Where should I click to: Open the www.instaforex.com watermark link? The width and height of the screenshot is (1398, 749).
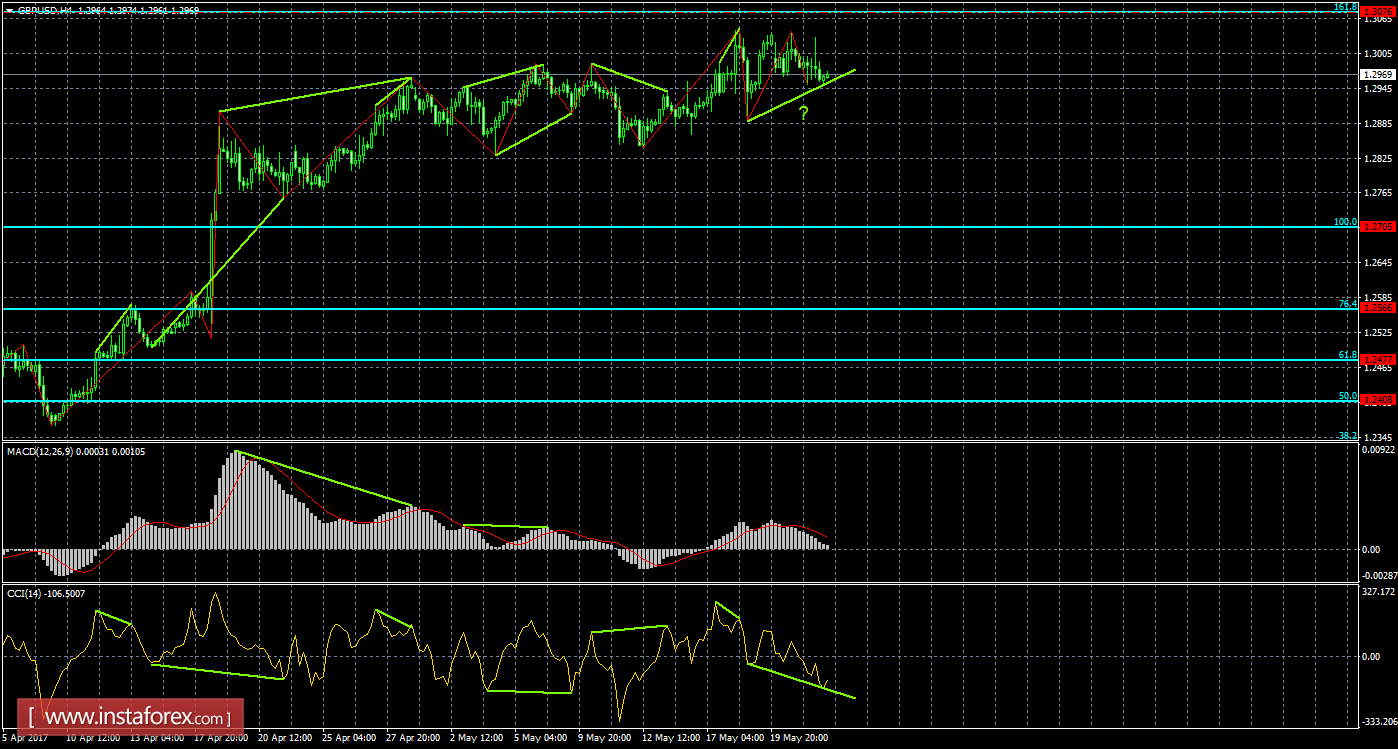click(135, 717)
